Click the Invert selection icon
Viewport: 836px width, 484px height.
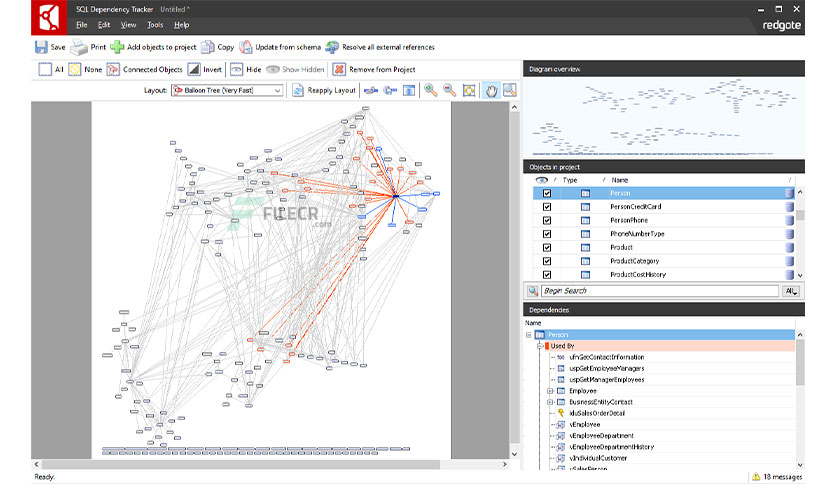click(194, 69)
